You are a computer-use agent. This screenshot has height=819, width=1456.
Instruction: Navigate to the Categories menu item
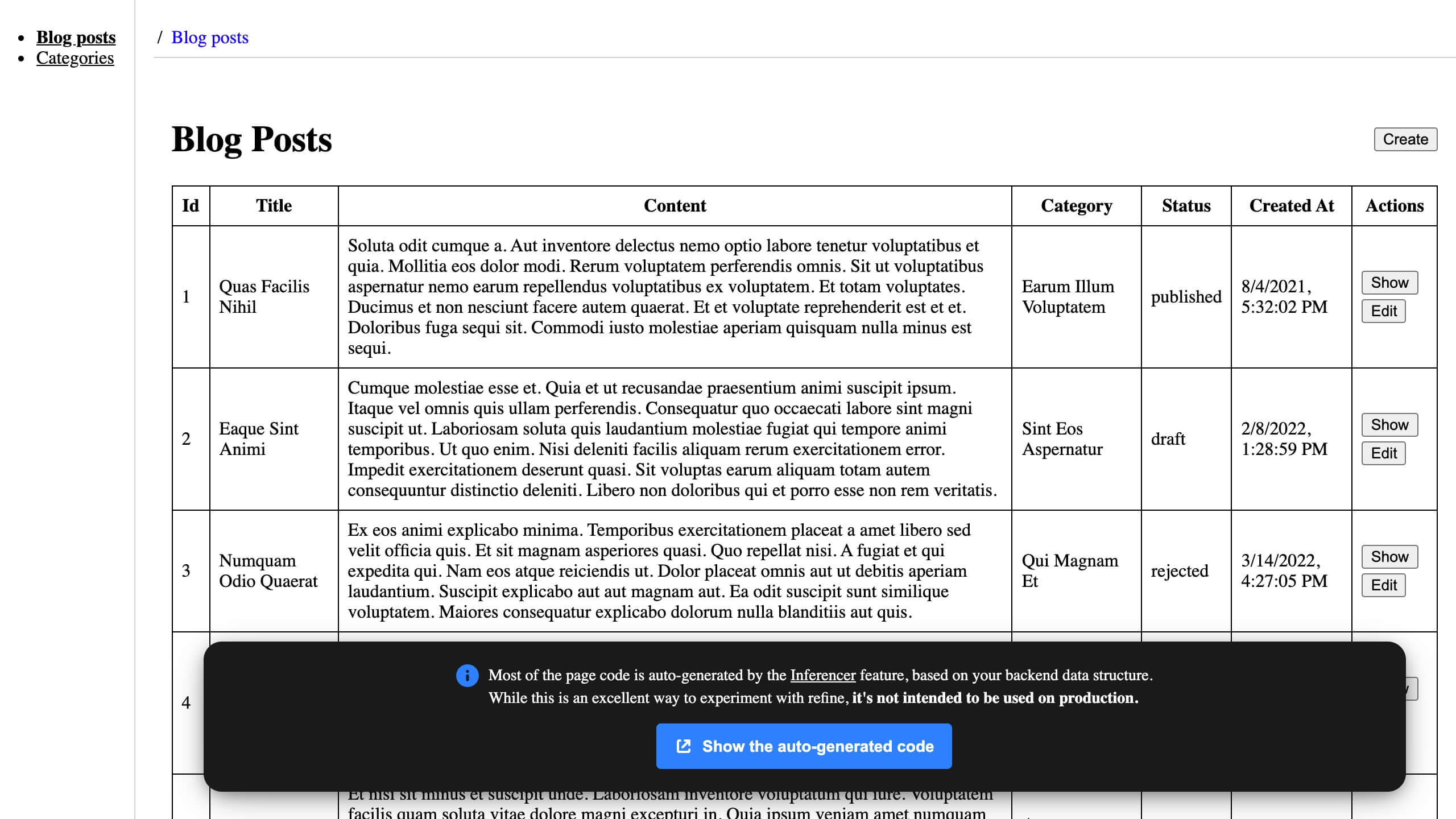[x=75, y=57]
